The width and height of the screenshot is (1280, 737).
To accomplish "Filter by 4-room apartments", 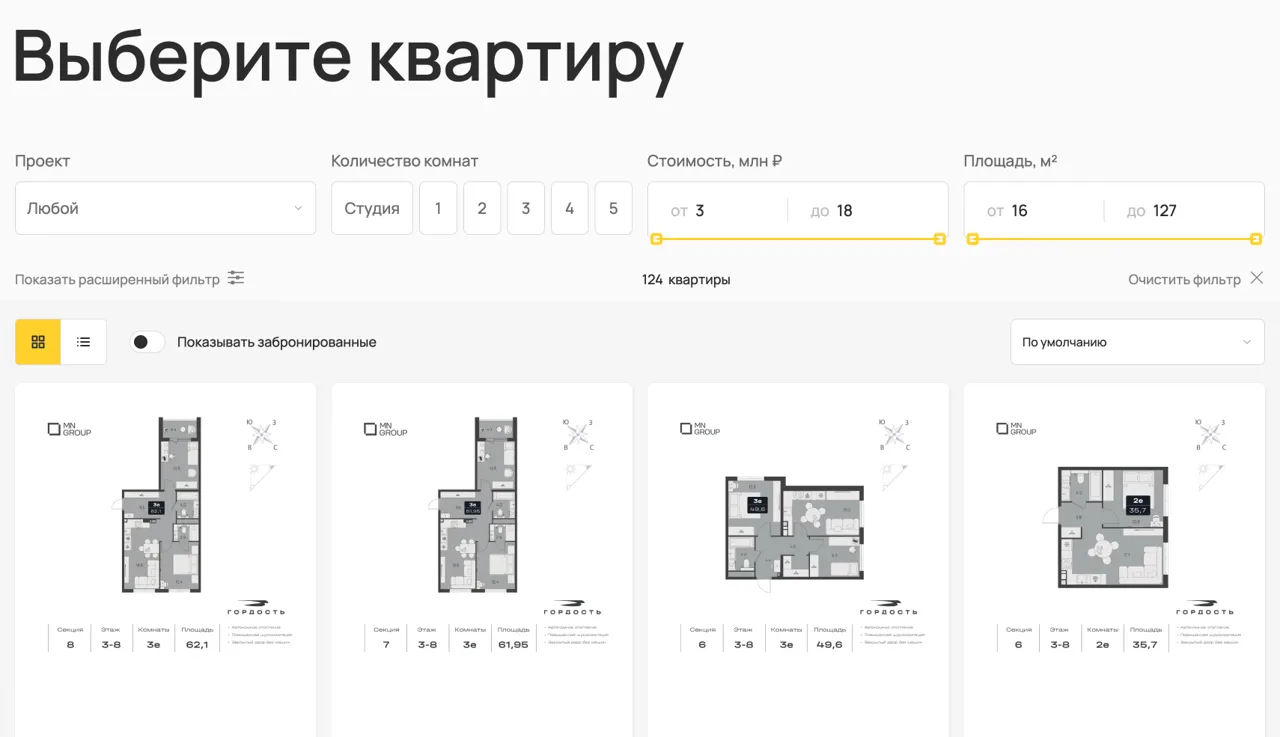I will tap(570, 208).
